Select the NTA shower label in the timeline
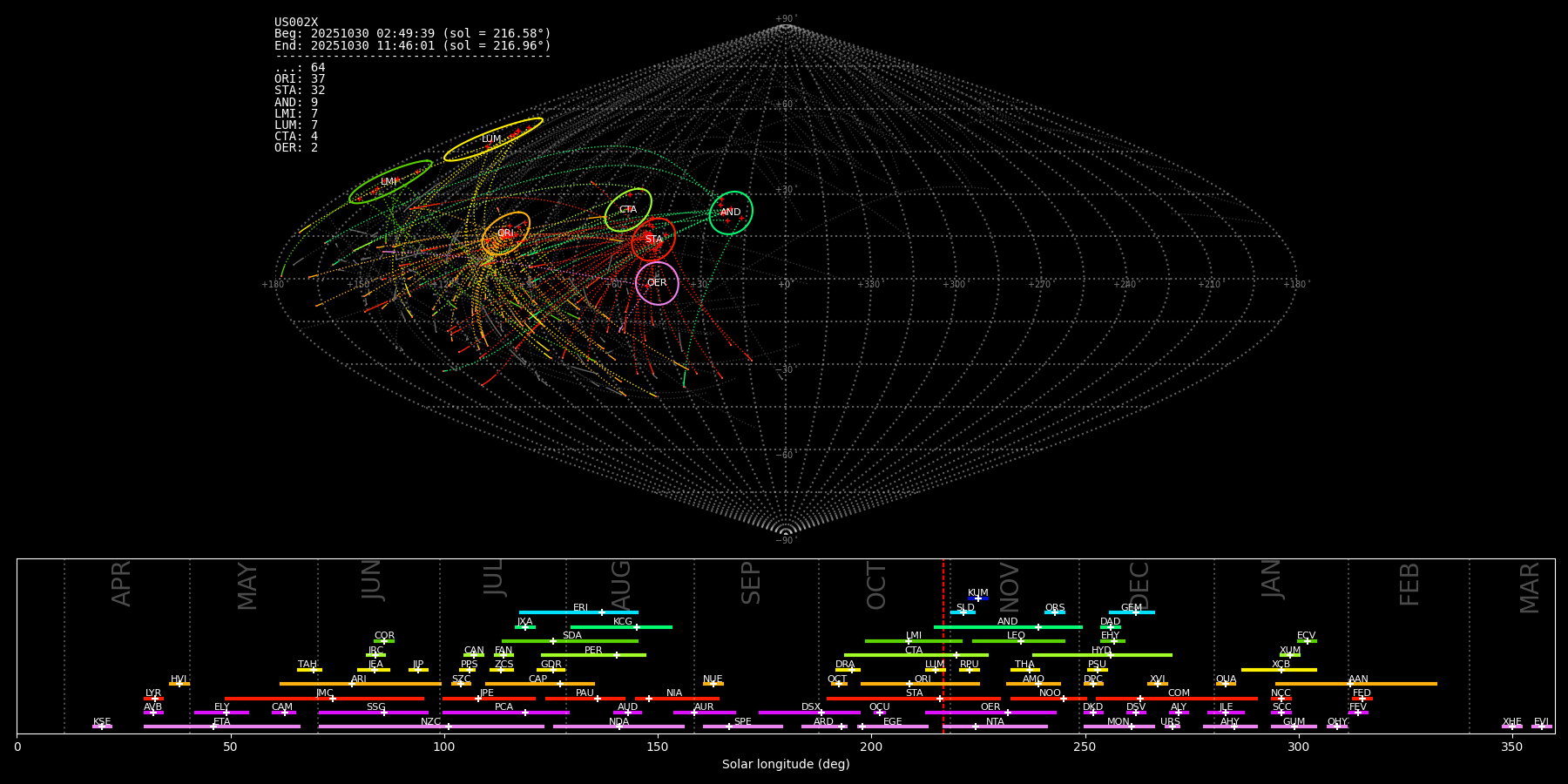The height and width of the screenshot is (784, 1568). tap(995, 722)
